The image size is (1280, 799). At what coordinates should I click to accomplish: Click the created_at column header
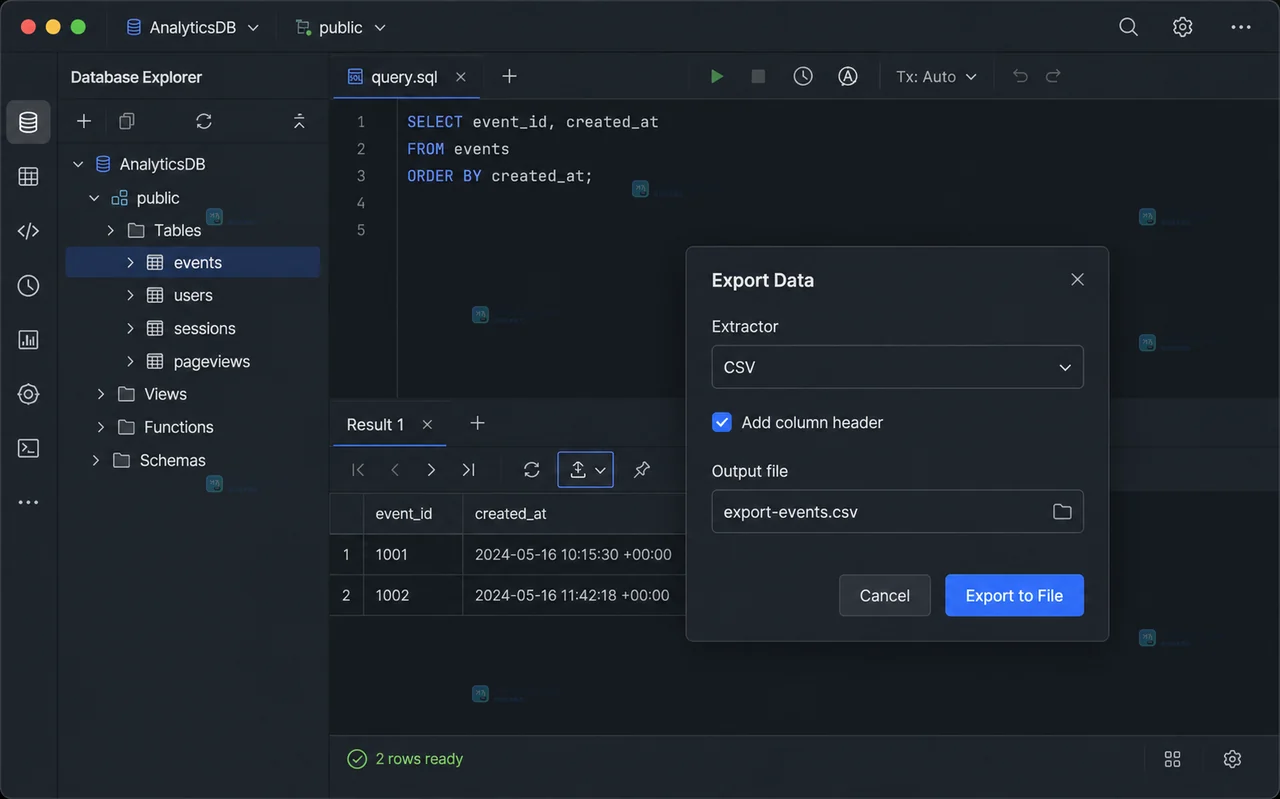574,513
